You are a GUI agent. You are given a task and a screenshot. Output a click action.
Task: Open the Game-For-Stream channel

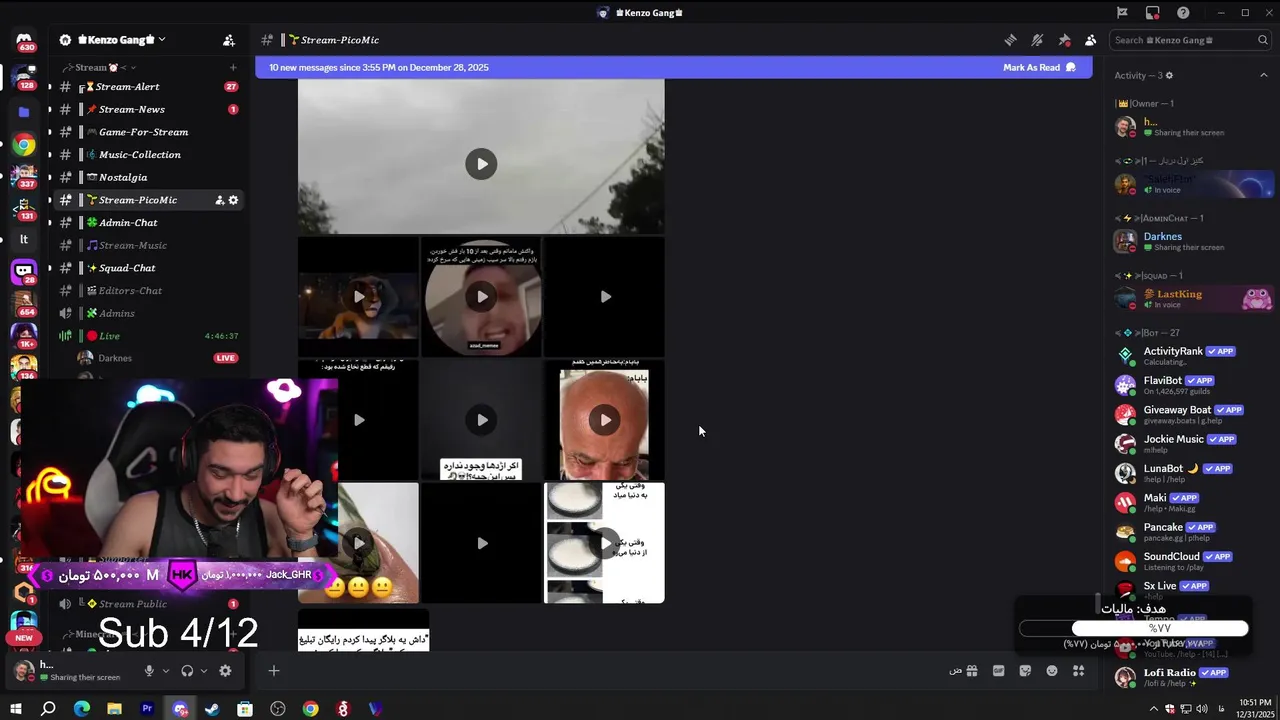pyautogui.click(x=148, y=132)
